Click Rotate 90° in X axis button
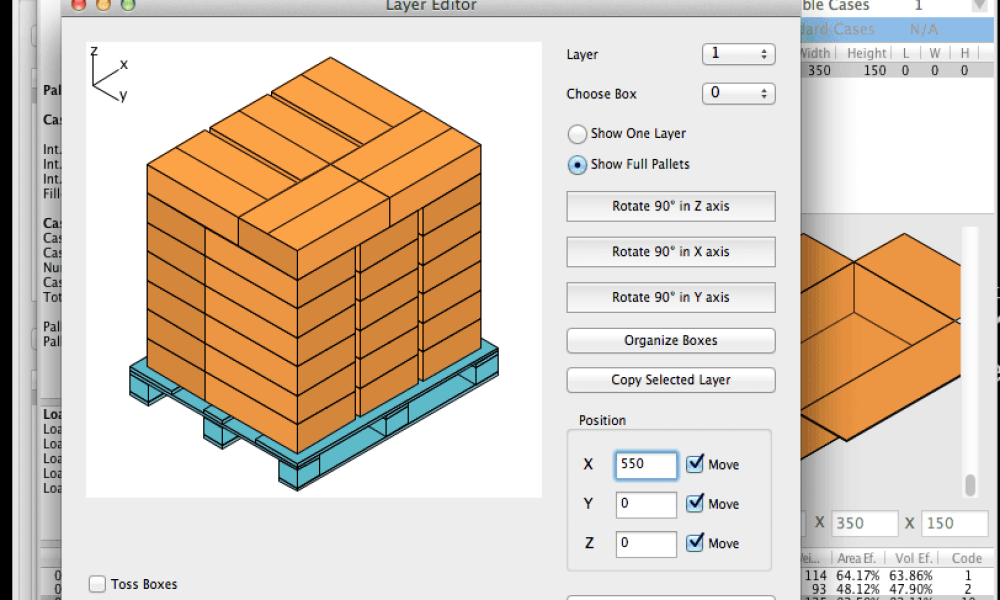The image size is (1000, 600). pyautogui.click(x=671, y=252)
